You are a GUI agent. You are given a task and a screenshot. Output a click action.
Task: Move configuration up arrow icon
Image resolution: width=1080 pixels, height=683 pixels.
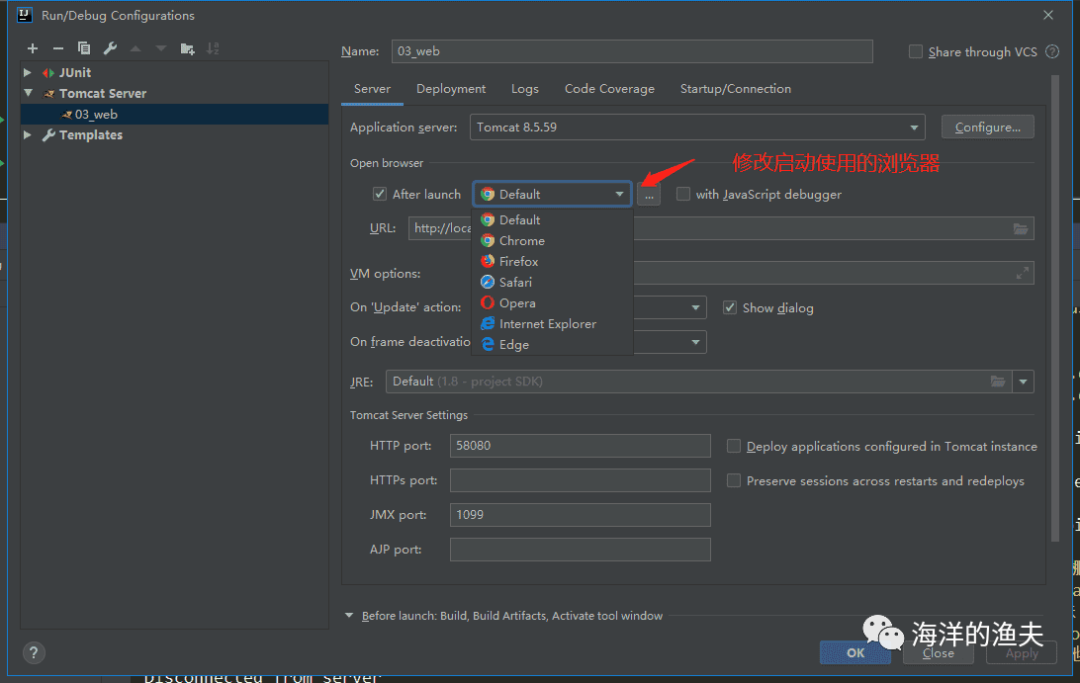coord(136,48)
